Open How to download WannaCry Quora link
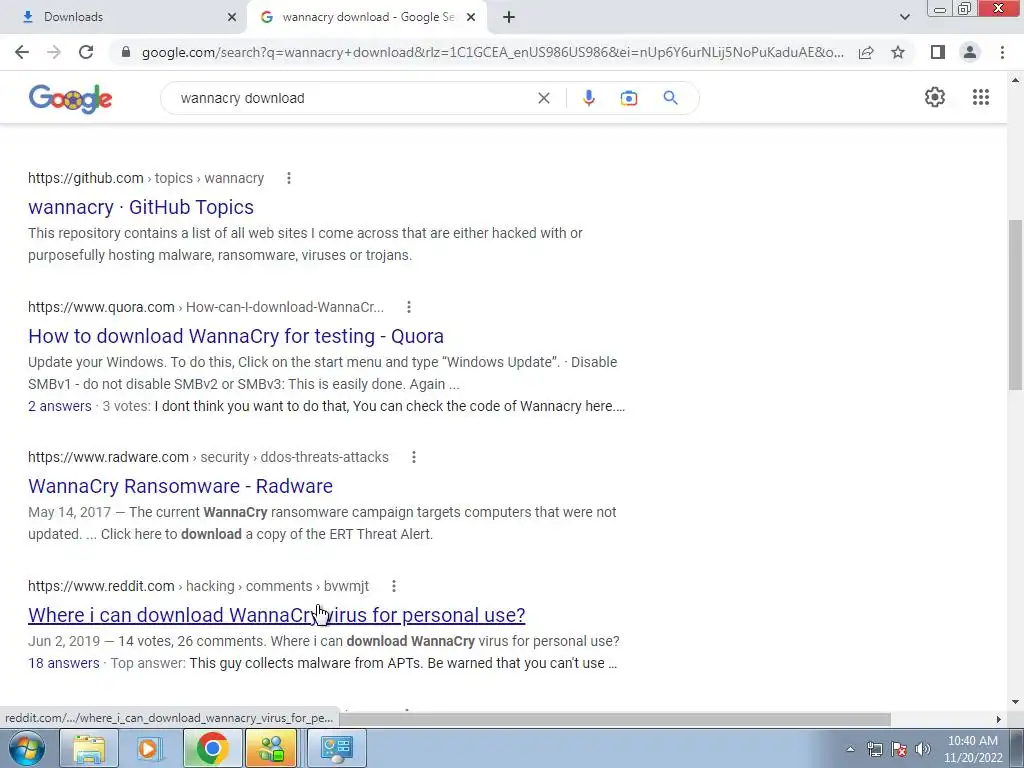1024x768 pixels. pyautogui.click(x=236, y=336)
